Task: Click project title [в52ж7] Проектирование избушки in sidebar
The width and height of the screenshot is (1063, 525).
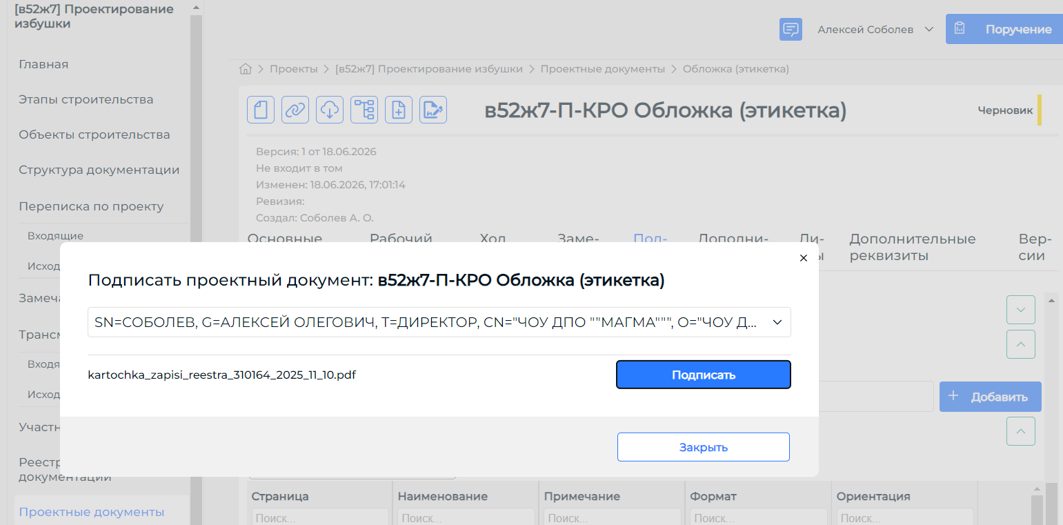Action: point(94,17)
